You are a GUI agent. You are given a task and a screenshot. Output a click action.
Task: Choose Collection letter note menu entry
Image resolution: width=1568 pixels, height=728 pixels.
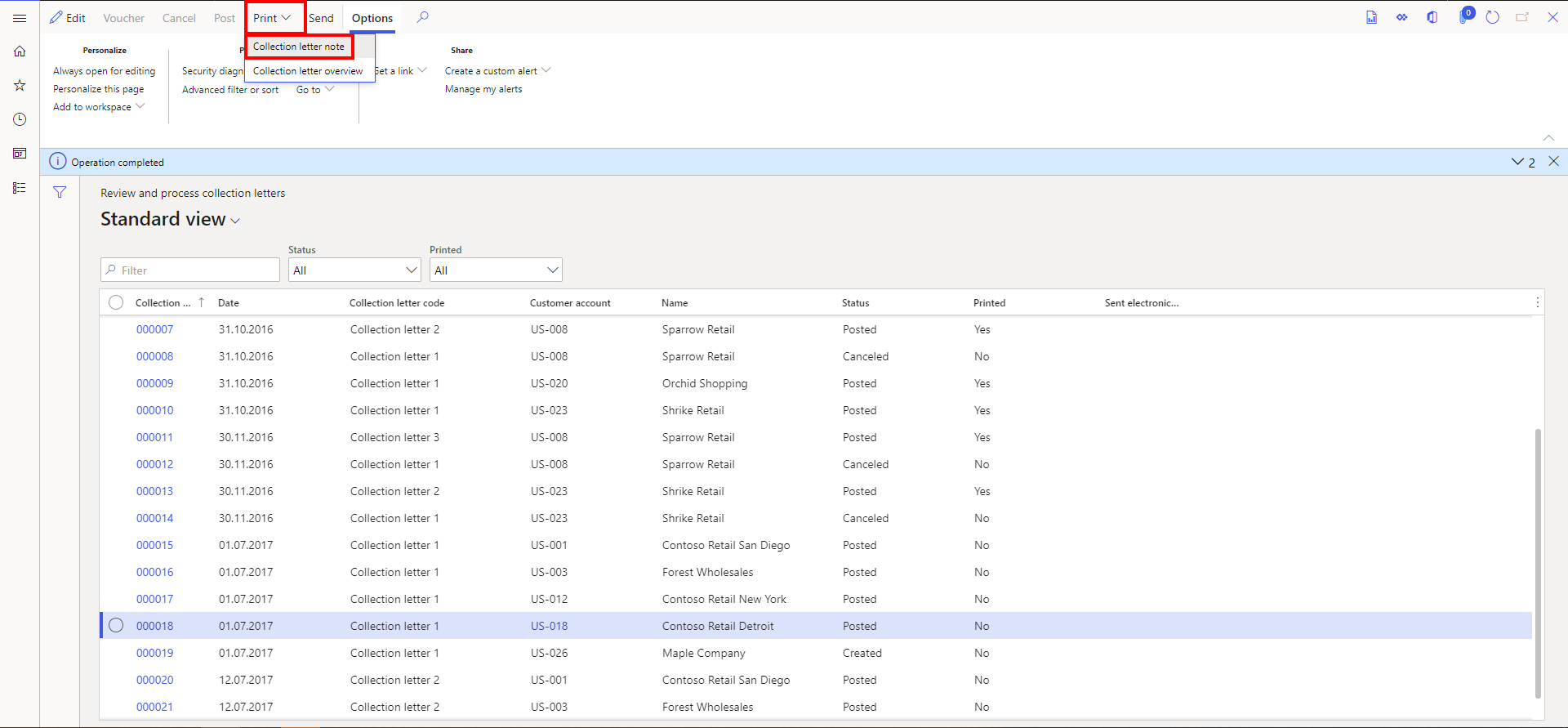pyautogui.click(x=299, y=47)
